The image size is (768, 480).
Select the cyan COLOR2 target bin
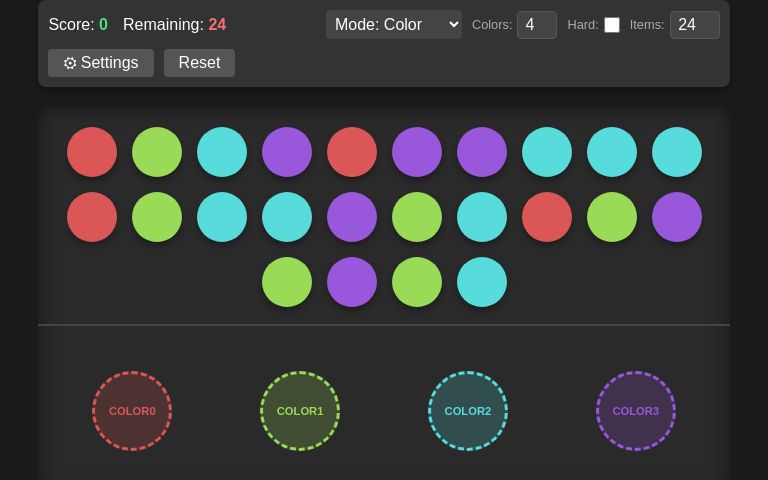[468, 411]
